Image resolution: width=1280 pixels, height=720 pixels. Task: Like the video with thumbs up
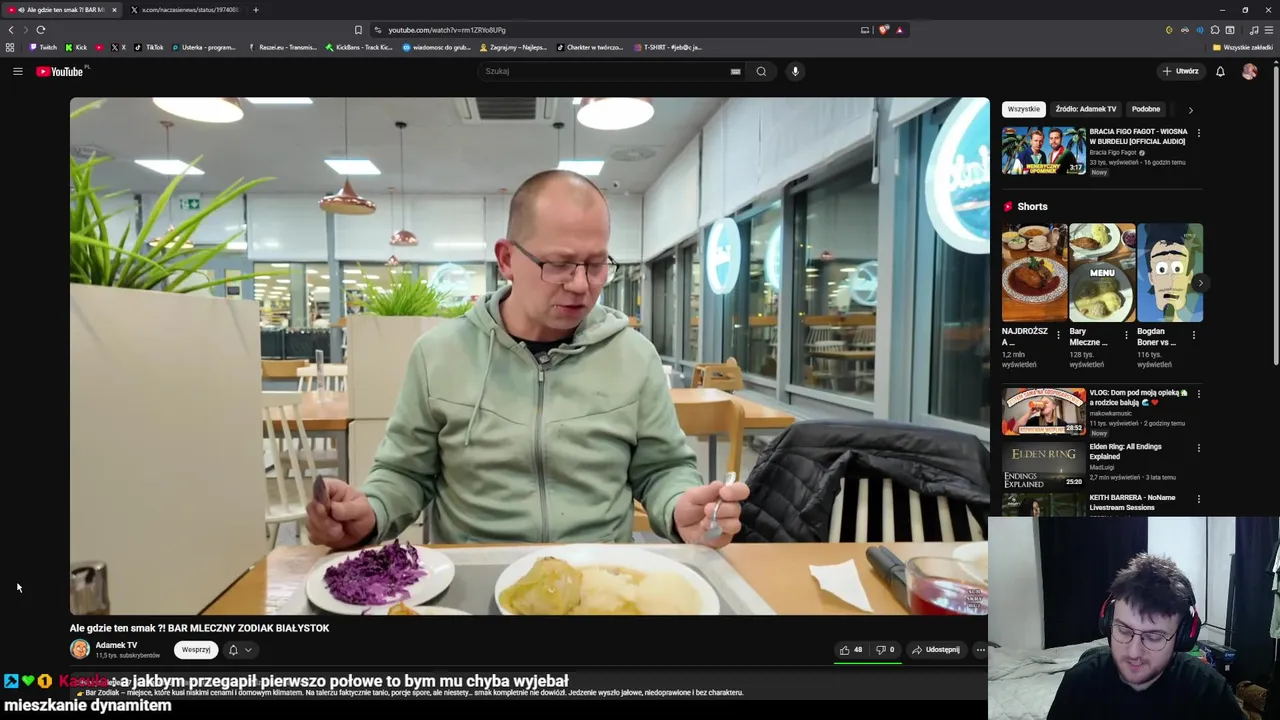851,650
